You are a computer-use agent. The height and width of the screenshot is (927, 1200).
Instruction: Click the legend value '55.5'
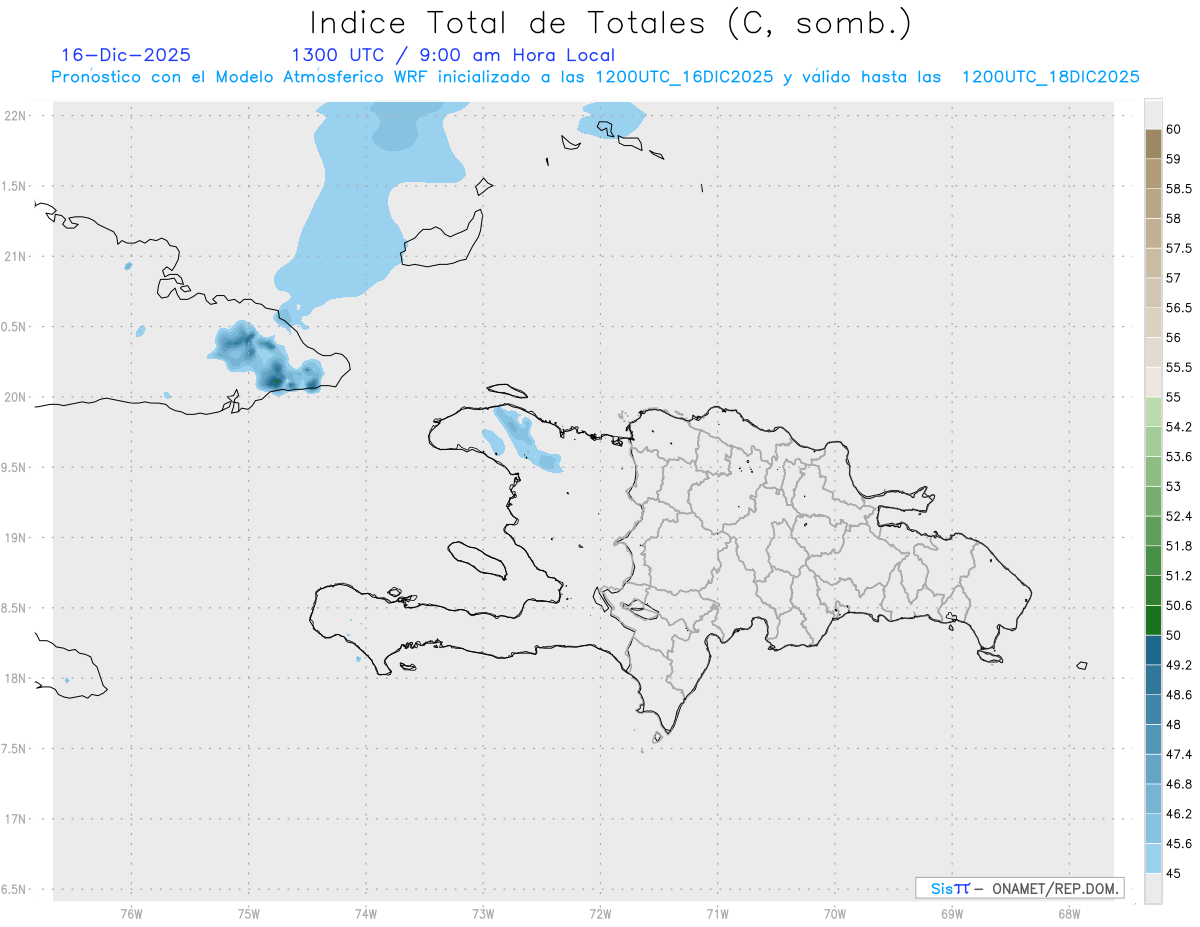(x=1179, y=367)
